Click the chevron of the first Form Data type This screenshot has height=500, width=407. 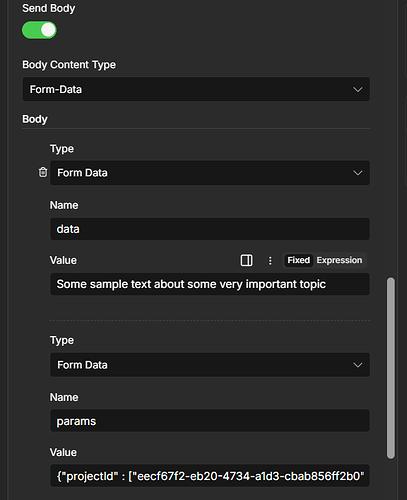[x=358, y=173]
